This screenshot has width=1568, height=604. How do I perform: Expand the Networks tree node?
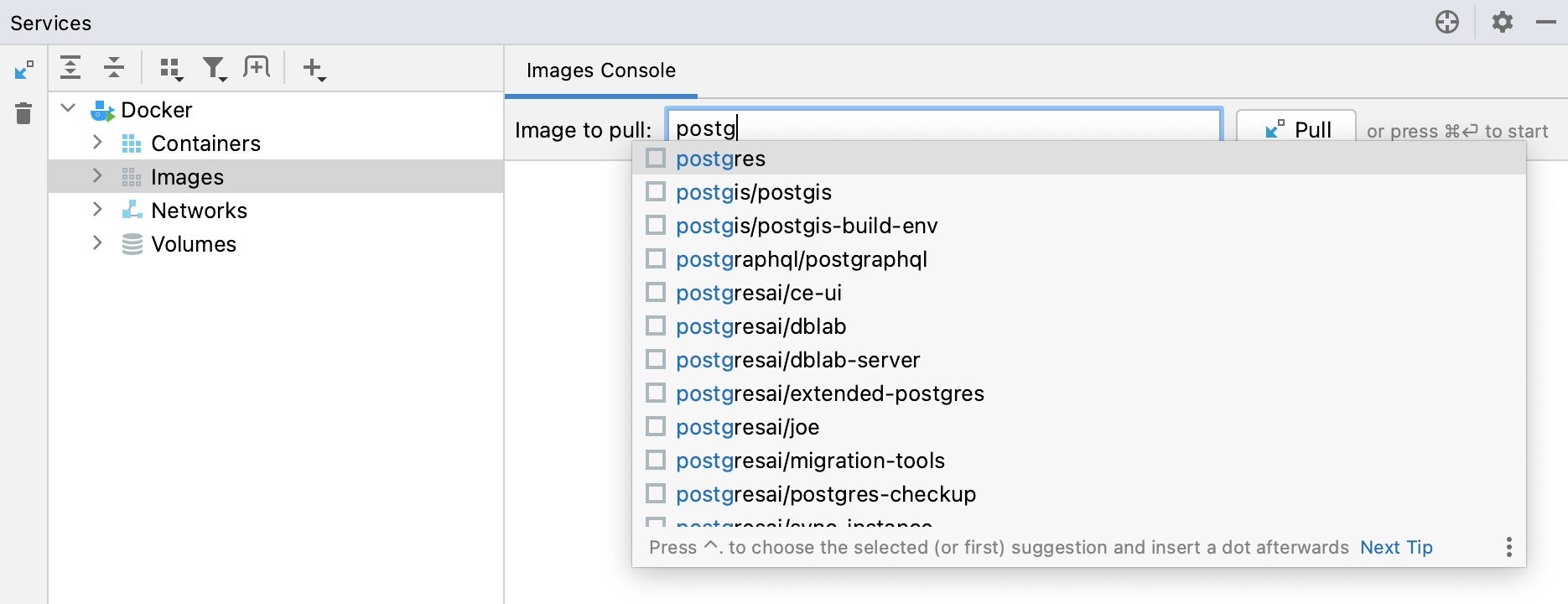tap(97, 210)
